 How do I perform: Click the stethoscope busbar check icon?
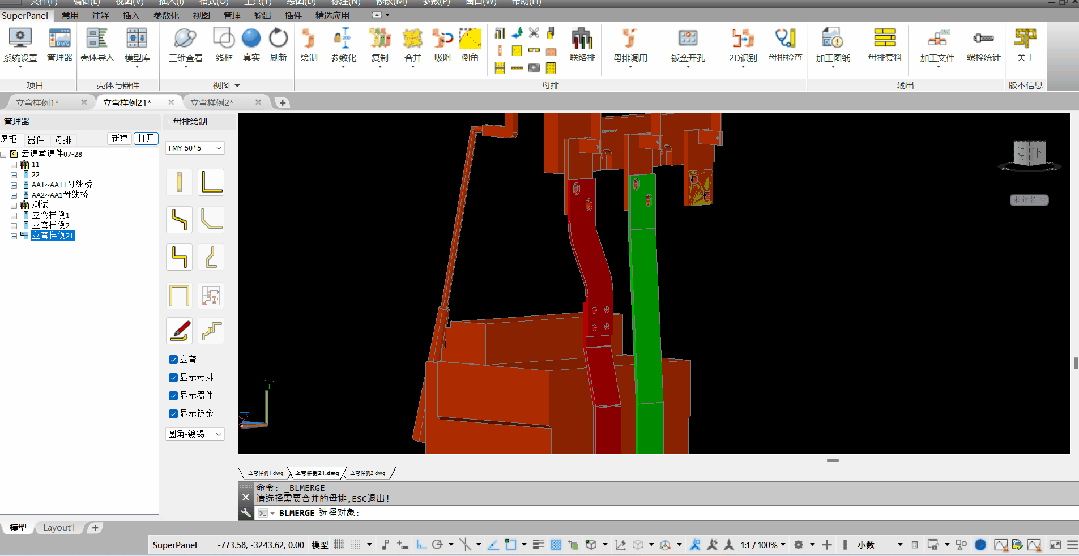(x=785, y=38)
